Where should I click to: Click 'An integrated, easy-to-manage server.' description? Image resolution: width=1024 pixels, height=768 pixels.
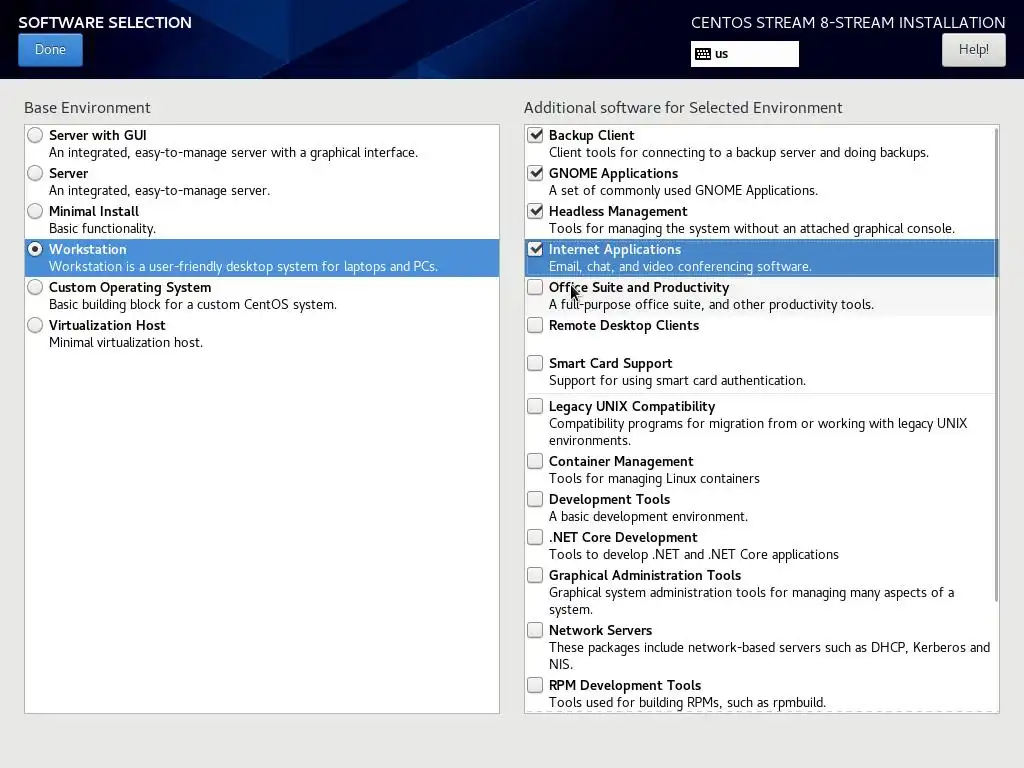(x=159, y=191)
